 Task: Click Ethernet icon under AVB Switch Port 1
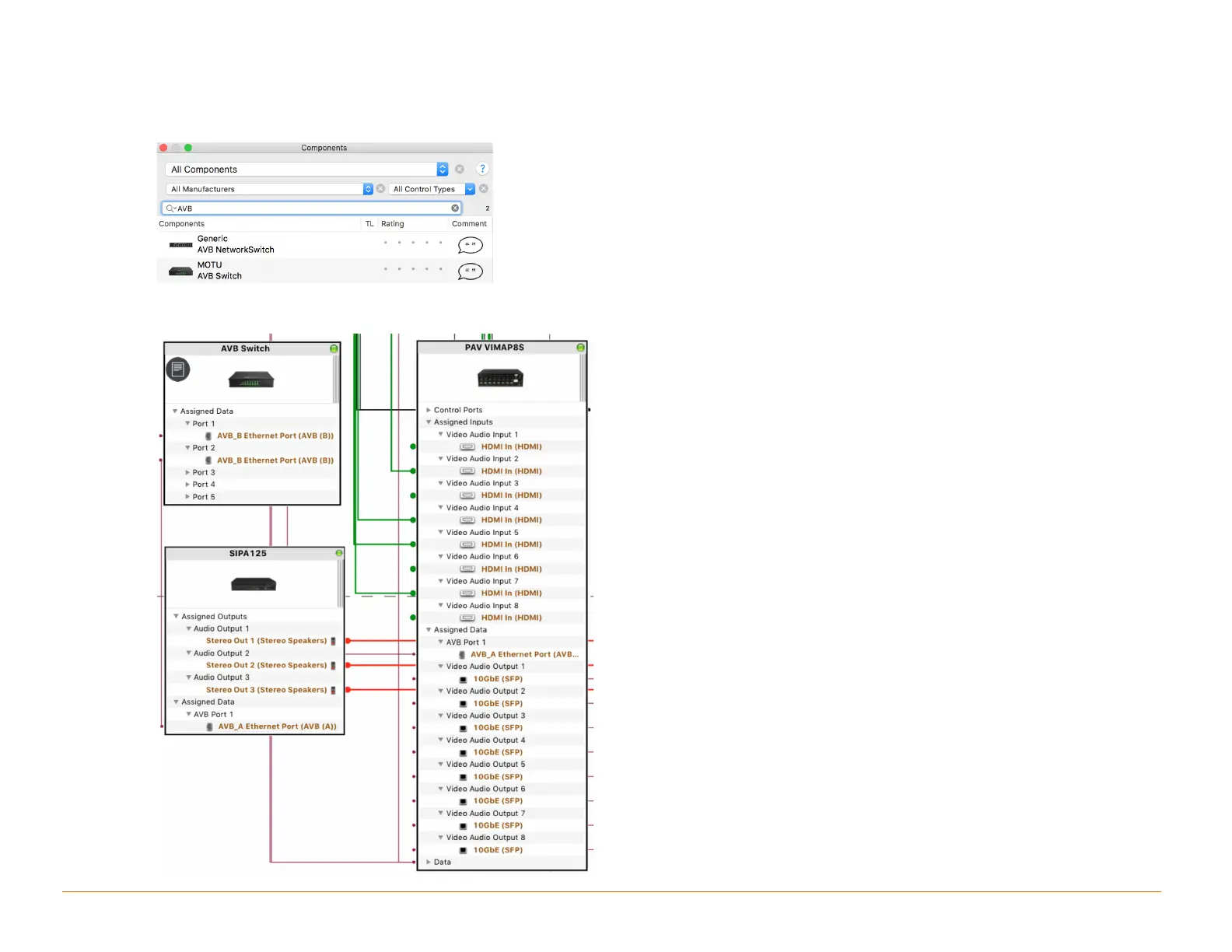(x=208, y=436)
